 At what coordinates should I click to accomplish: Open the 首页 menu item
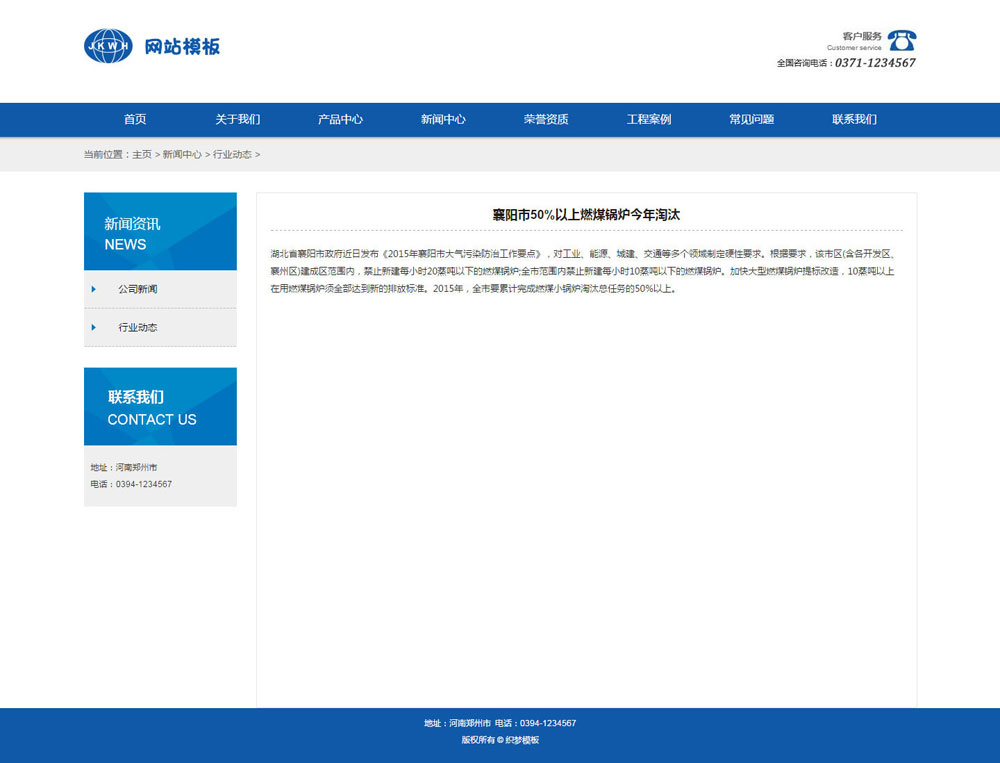pyautogui.click(x=135, y=119)
